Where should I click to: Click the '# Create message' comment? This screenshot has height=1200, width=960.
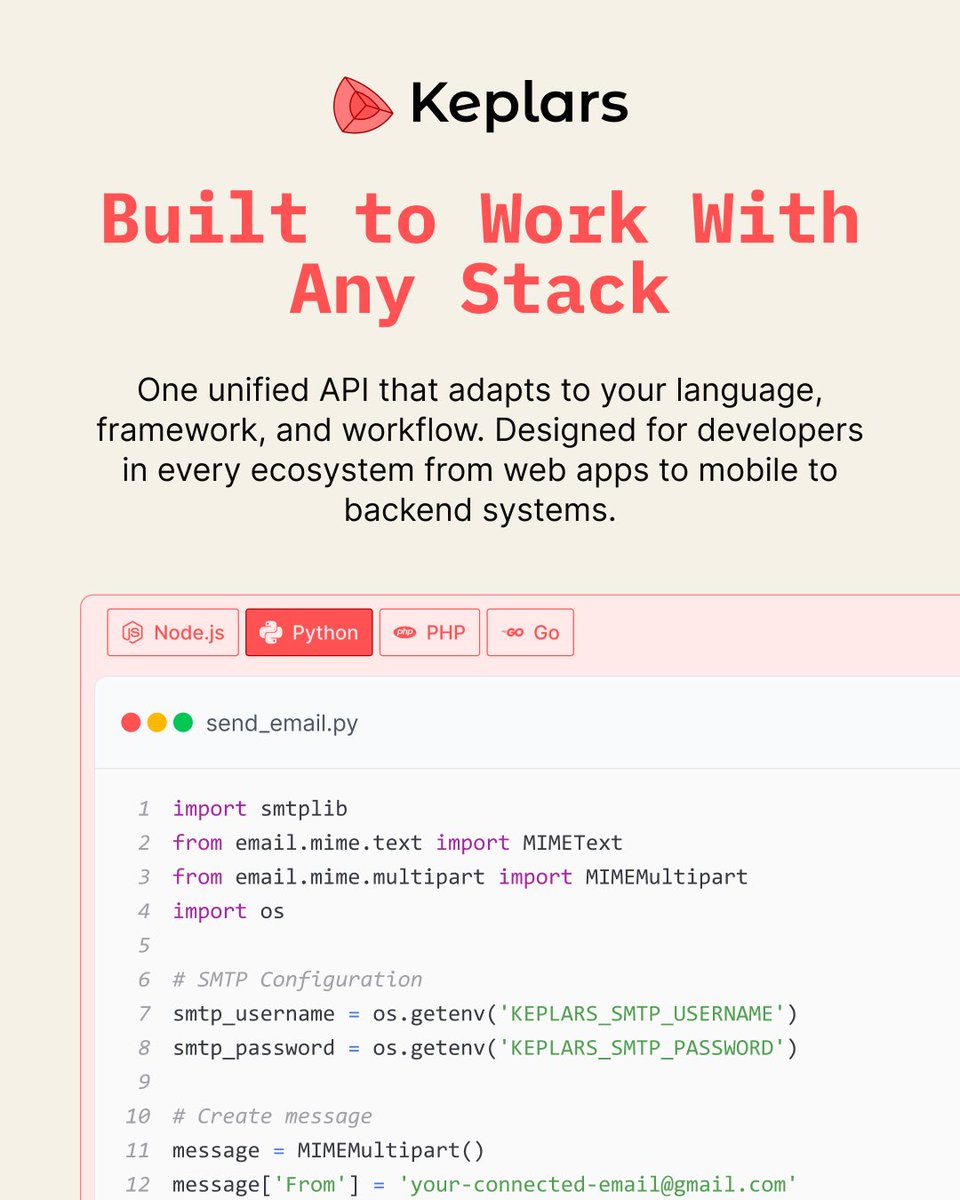[x=272, y=1116]
